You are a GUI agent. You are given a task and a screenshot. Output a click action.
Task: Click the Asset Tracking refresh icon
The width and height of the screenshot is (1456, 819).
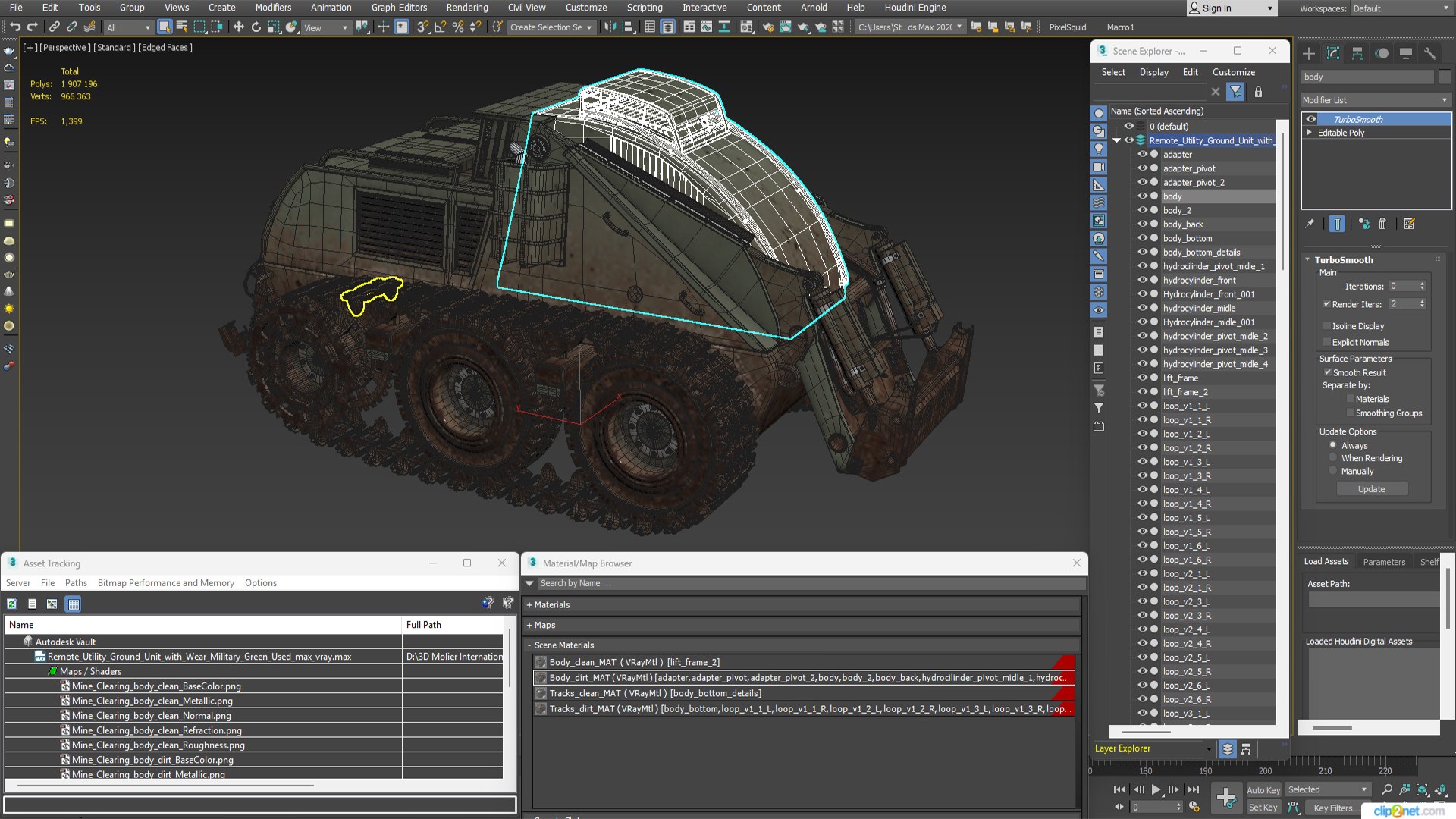(x=12, y=604)
